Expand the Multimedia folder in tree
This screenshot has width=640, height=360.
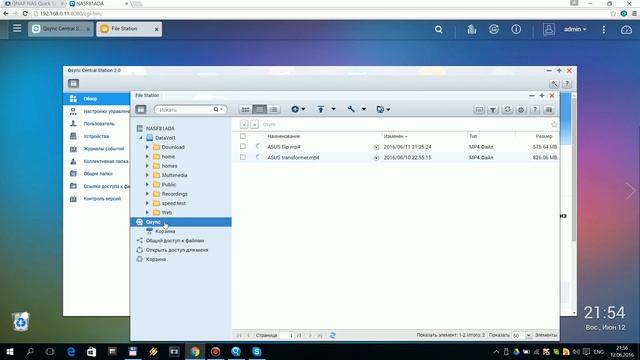[x=147, y=175]
